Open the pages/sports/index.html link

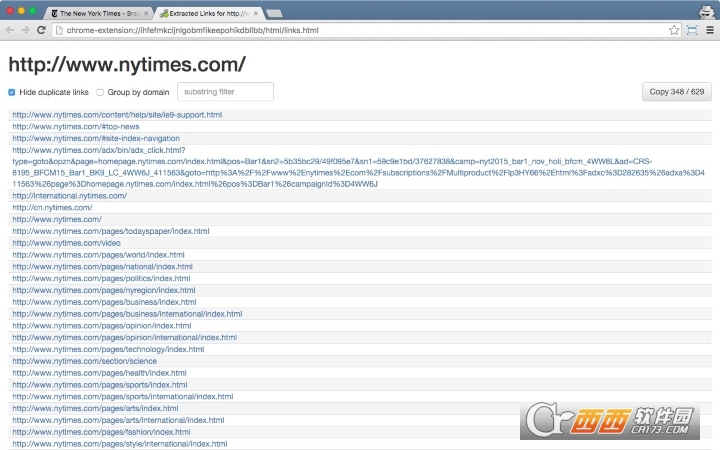(x=100, y=385)
